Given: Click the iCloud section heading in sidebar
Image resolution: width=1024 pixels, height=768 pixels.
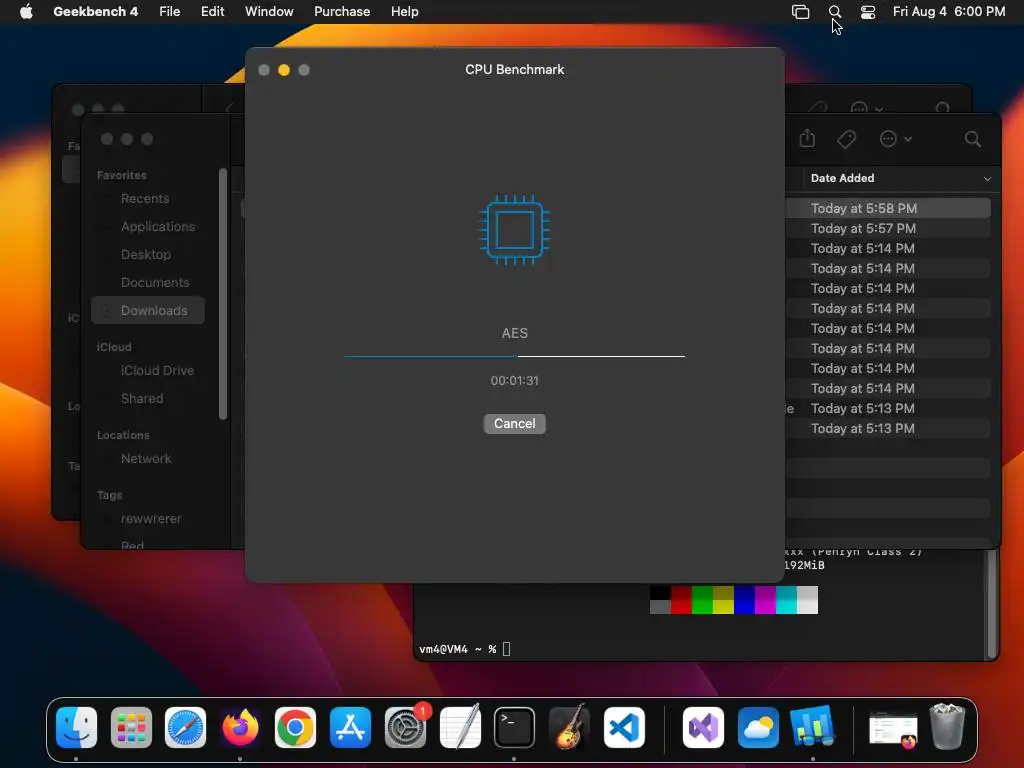Looking at the screenshot, I should click(x=114, y=347).
